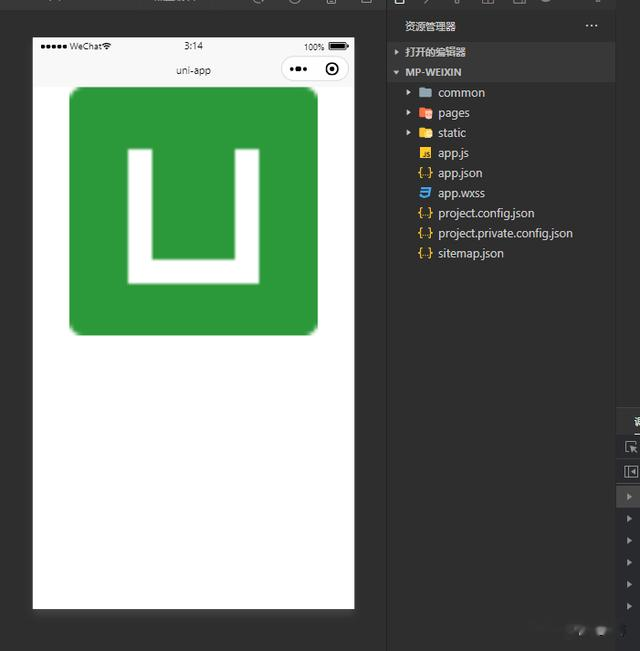640x651 pixels.
Task: Select the common folder icon
Action: click(425, 92)
